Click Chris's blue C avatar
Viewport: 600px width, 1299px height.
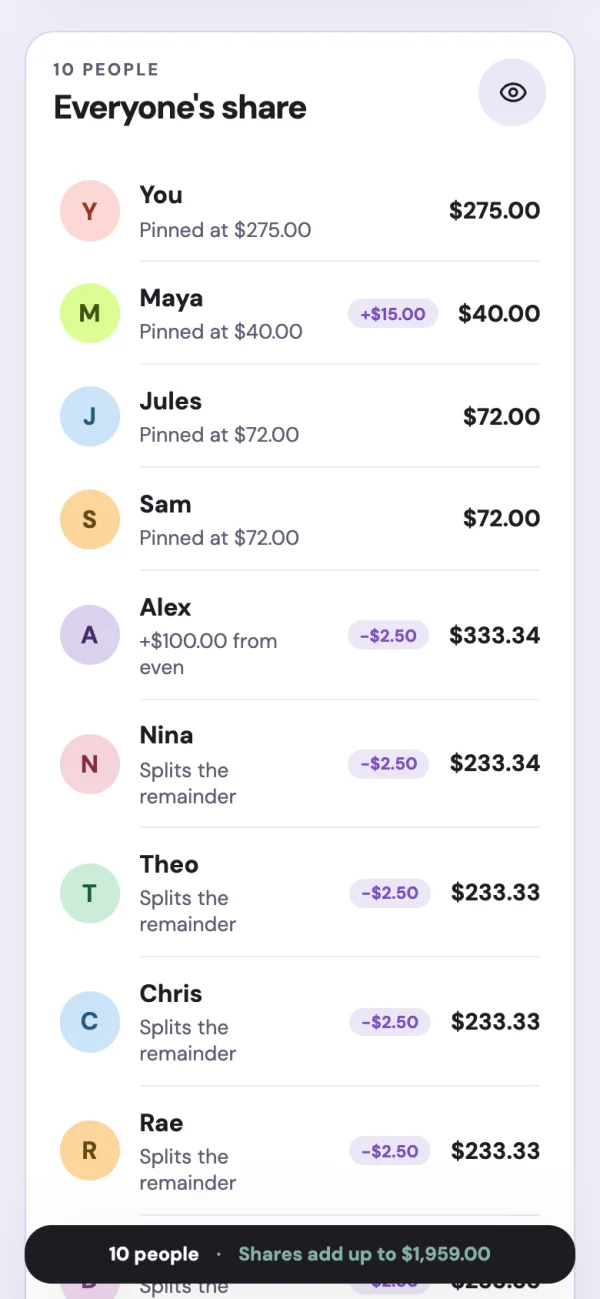click(90, 1022)
